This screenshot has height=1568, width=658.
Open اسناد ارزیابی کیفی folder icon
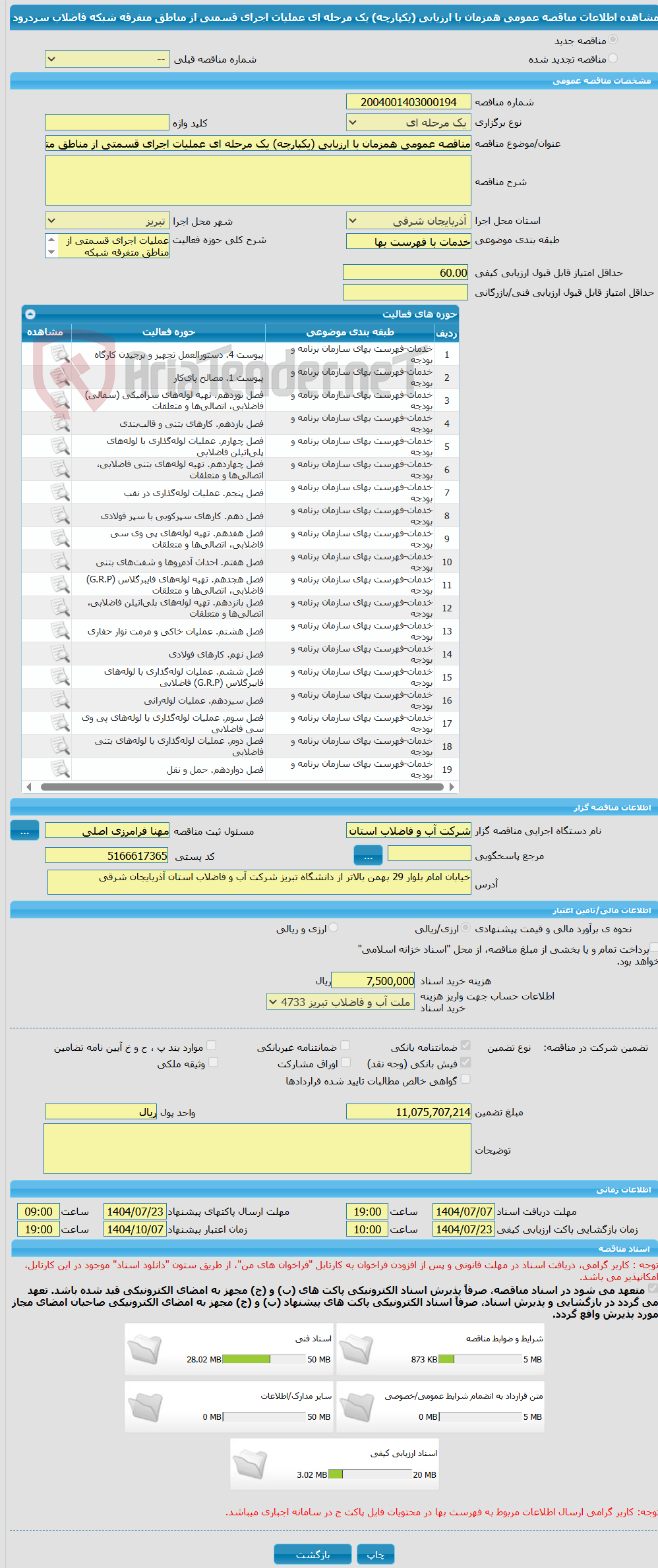(x=251, y=1464)
